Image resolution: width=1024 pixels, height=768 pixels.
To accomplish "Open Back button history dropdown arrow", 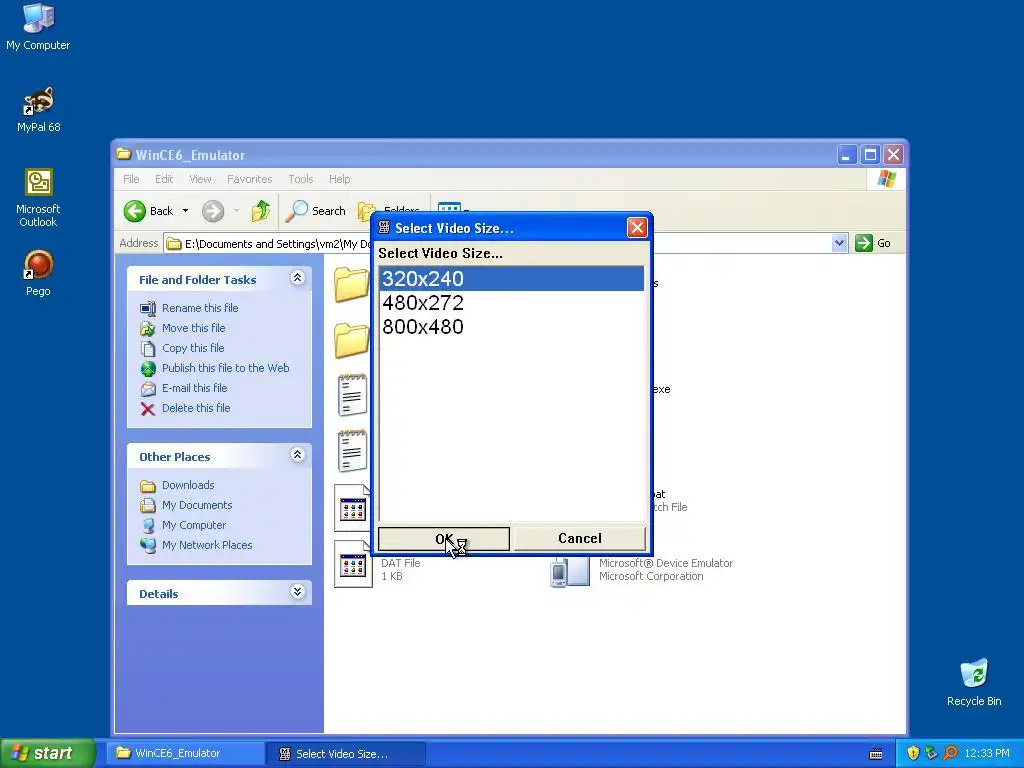I will click(x=185, y=211).
